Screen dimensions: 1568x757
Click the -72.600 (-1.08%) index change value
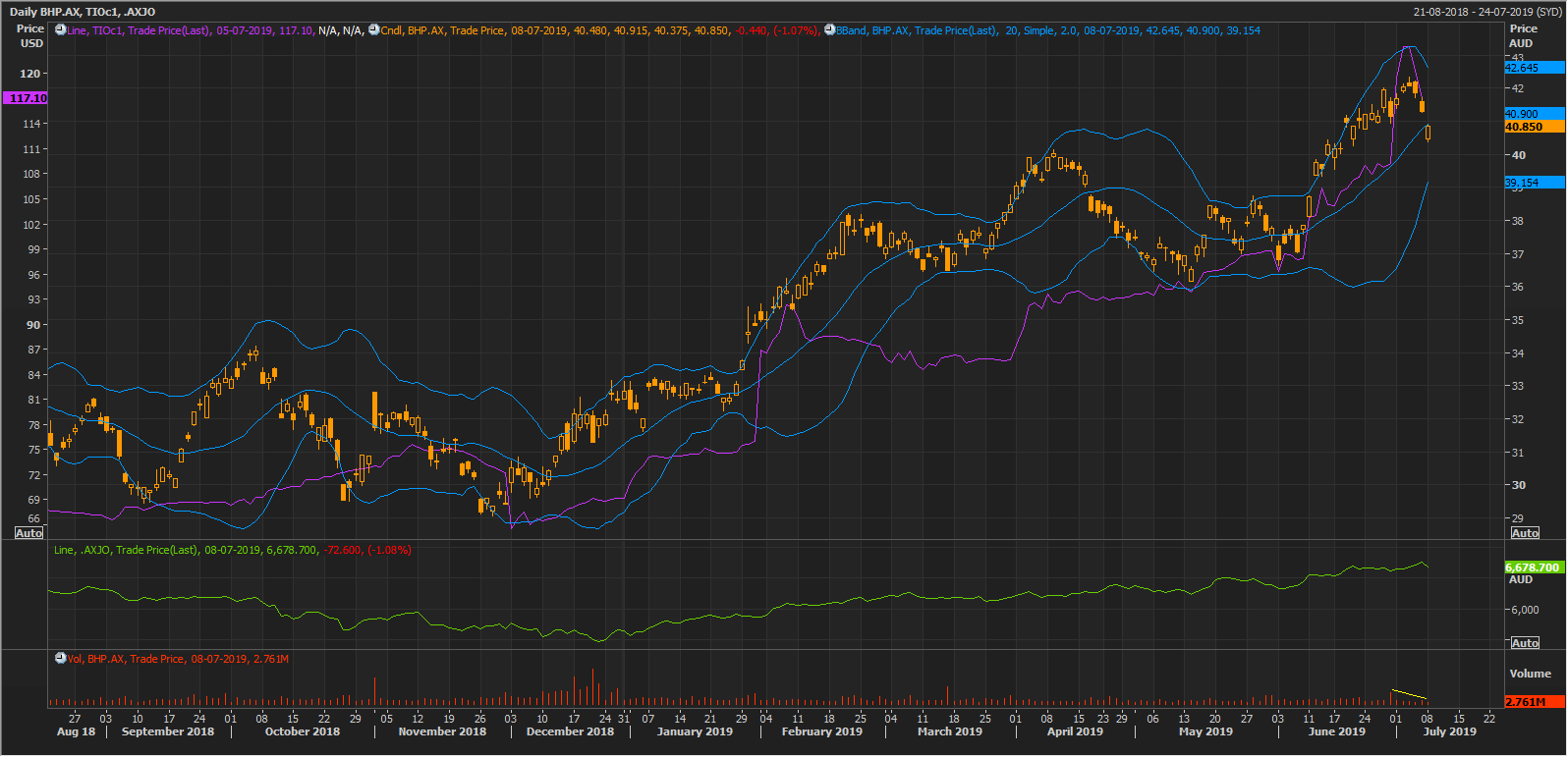click(366, 550)
